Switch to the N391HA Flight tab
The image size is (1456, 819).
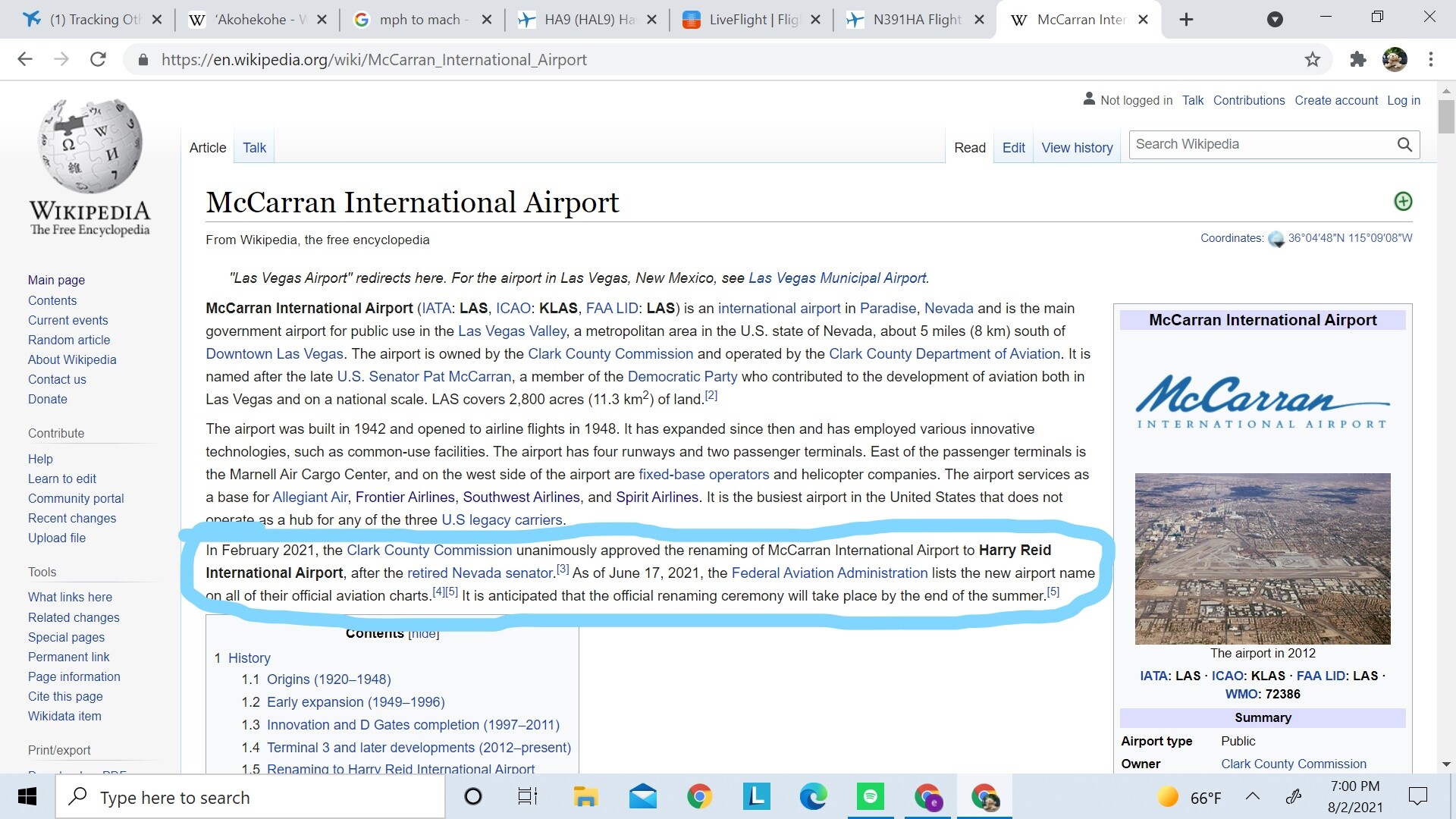point(917,20)
